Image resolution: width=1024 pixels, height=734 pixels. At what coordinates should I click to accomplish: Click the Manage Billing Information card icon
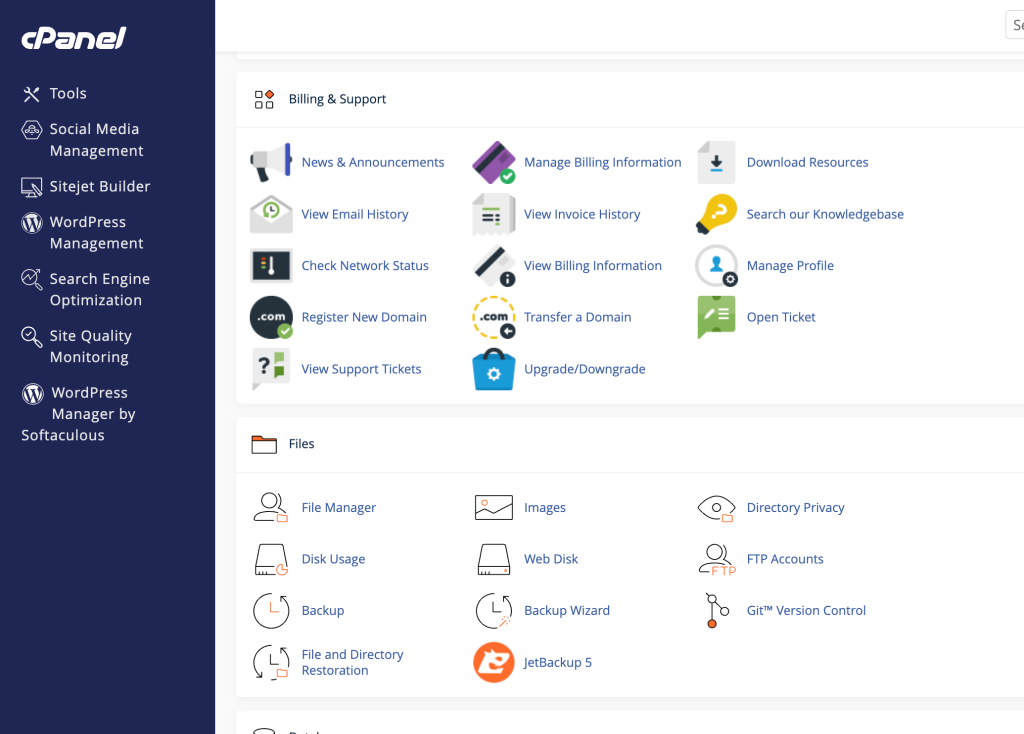click(x=494, y=163)
